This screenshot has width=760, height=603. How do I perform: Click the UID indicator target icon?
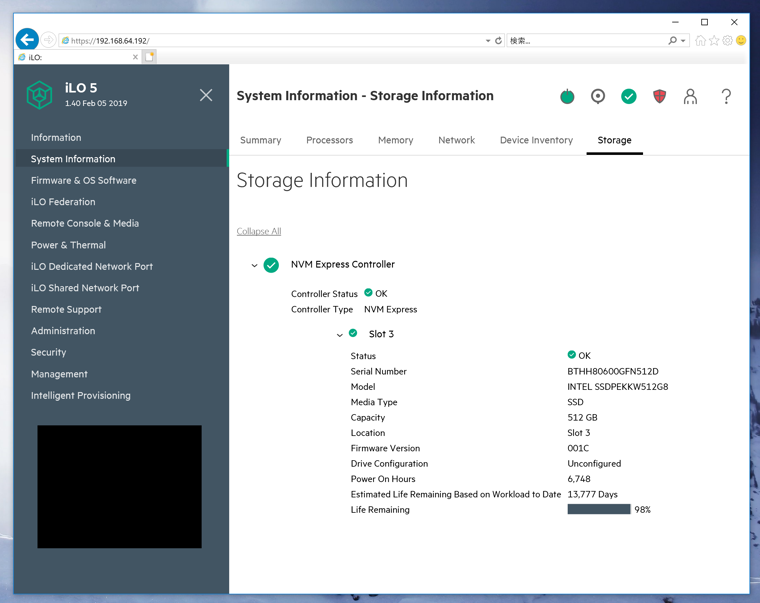pos(598,96)
